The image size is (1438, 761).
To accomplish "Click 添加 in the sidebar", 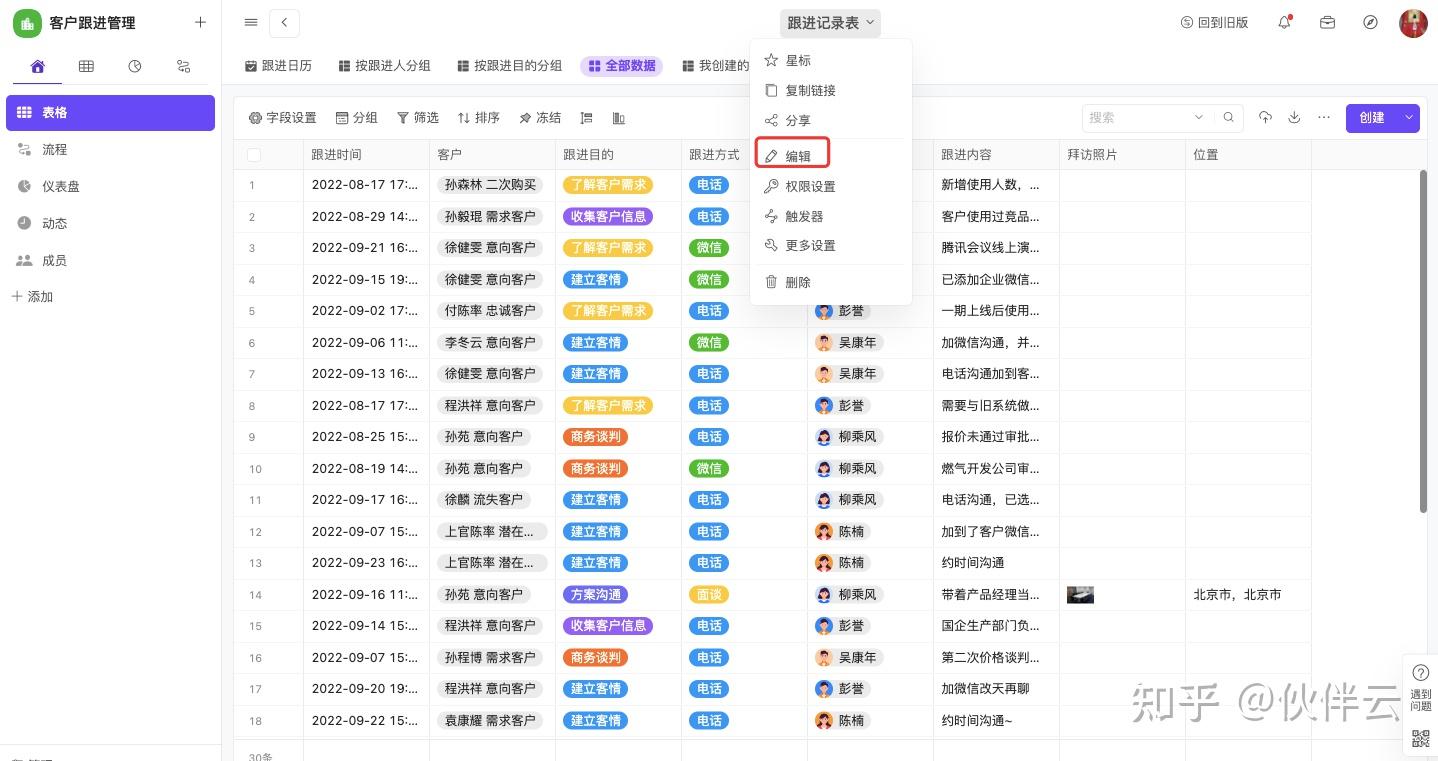I will [x=32, y=297].
